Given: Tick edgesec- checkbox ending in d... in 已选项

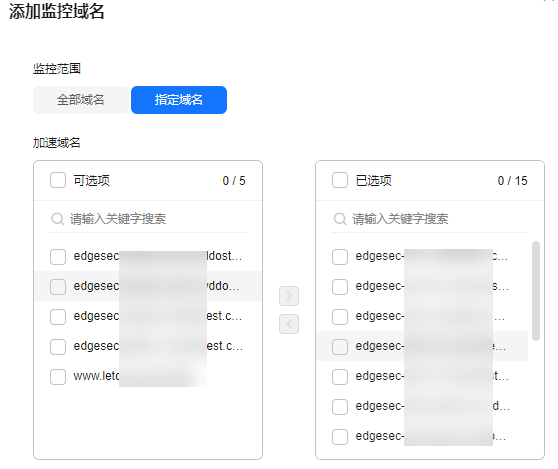Looking at the screenshot, I should point(340,407).
